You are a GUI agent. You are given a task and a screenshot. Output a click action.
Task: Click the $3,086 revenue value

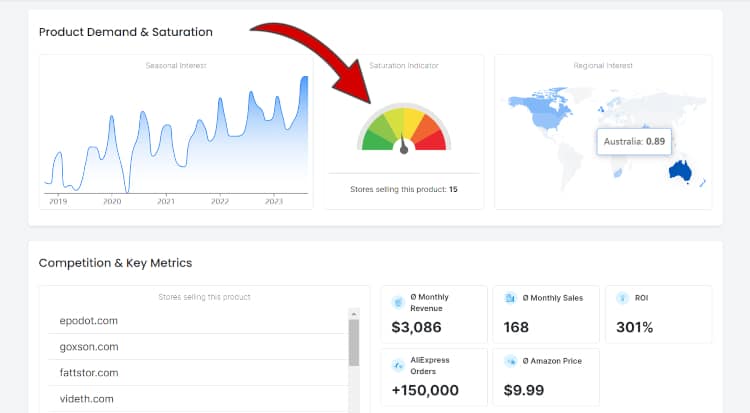tap(416, 327)
